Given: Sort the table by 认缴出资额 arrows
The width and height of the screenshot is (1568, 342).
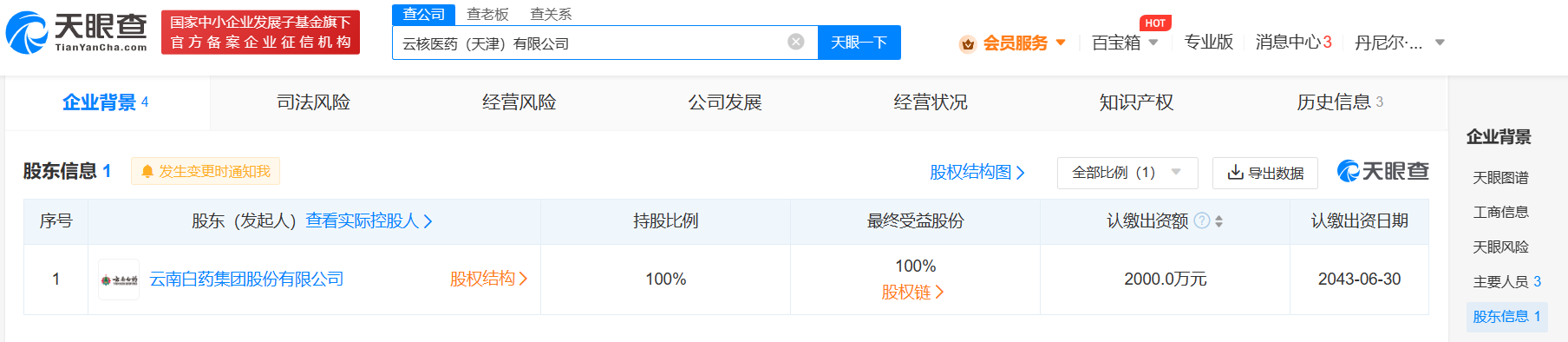Looking at the screenshot, I should coord(1218,221).
